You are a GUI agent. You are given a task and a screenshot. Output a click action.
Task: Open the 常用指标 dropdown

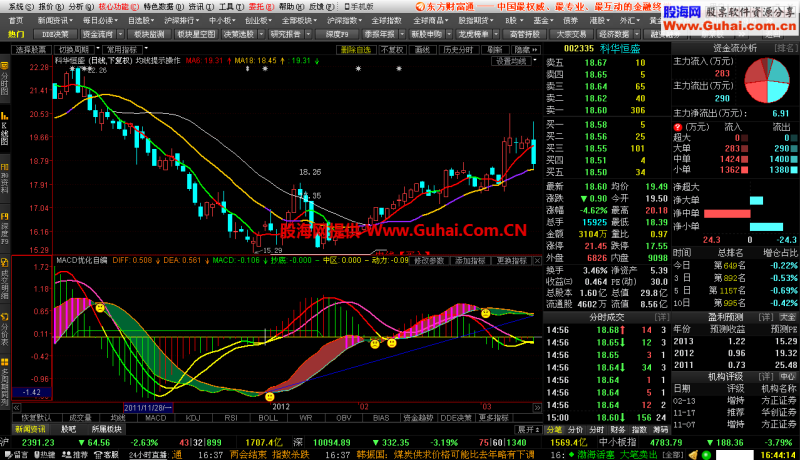[x=124, y=48]
